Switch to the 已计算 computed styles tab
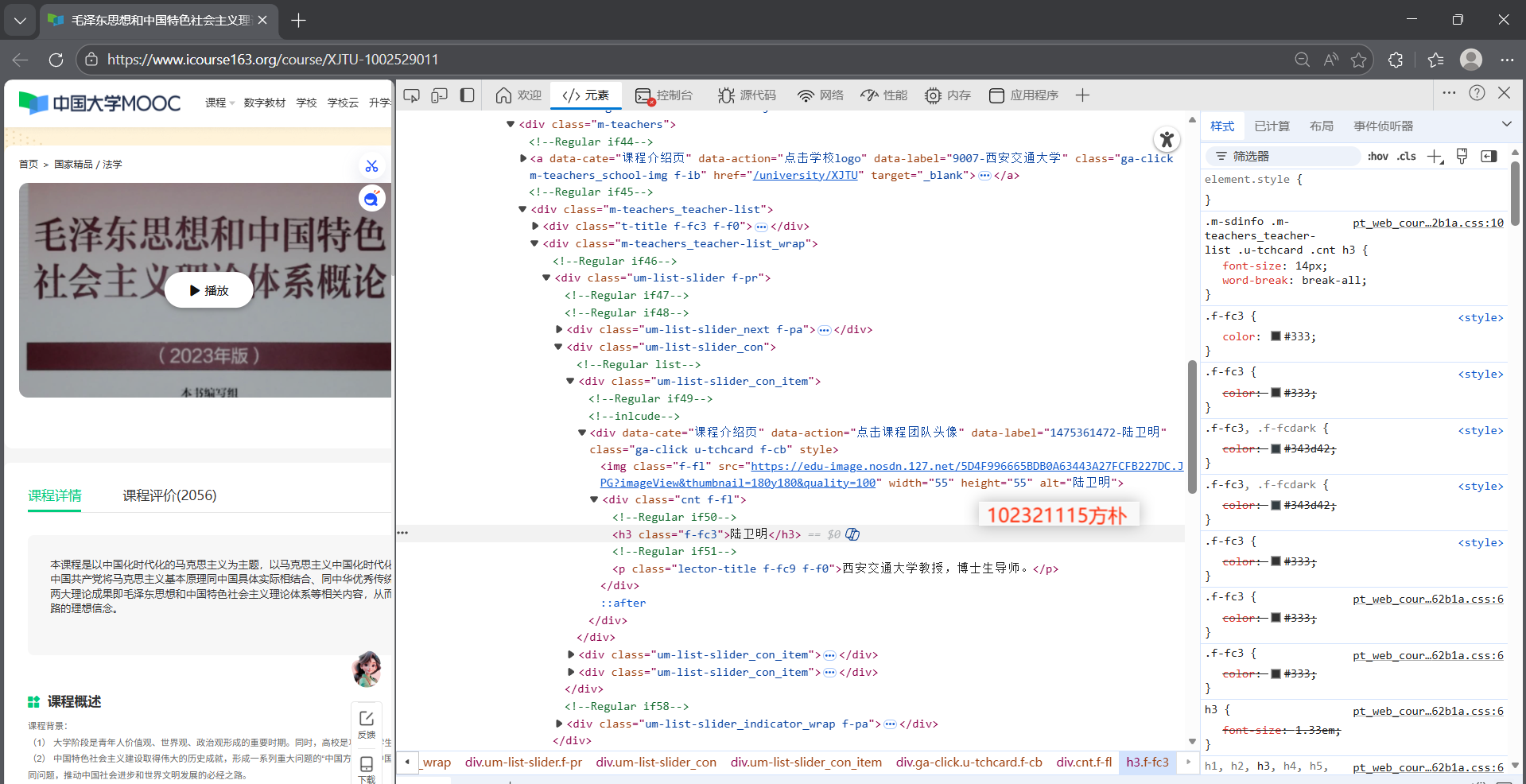The height and width of the screenshot is (784, 1526). pos(1272,126)
